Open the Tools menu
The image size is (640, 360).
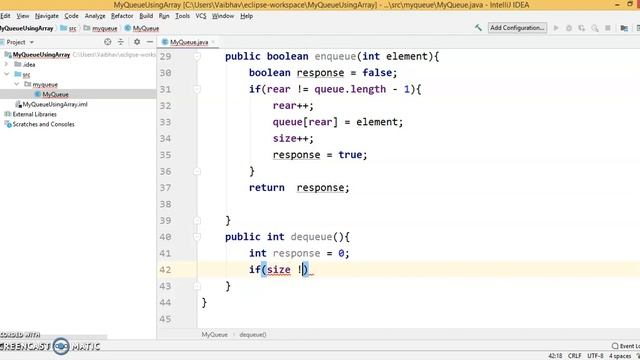click(x=182, y=16)
